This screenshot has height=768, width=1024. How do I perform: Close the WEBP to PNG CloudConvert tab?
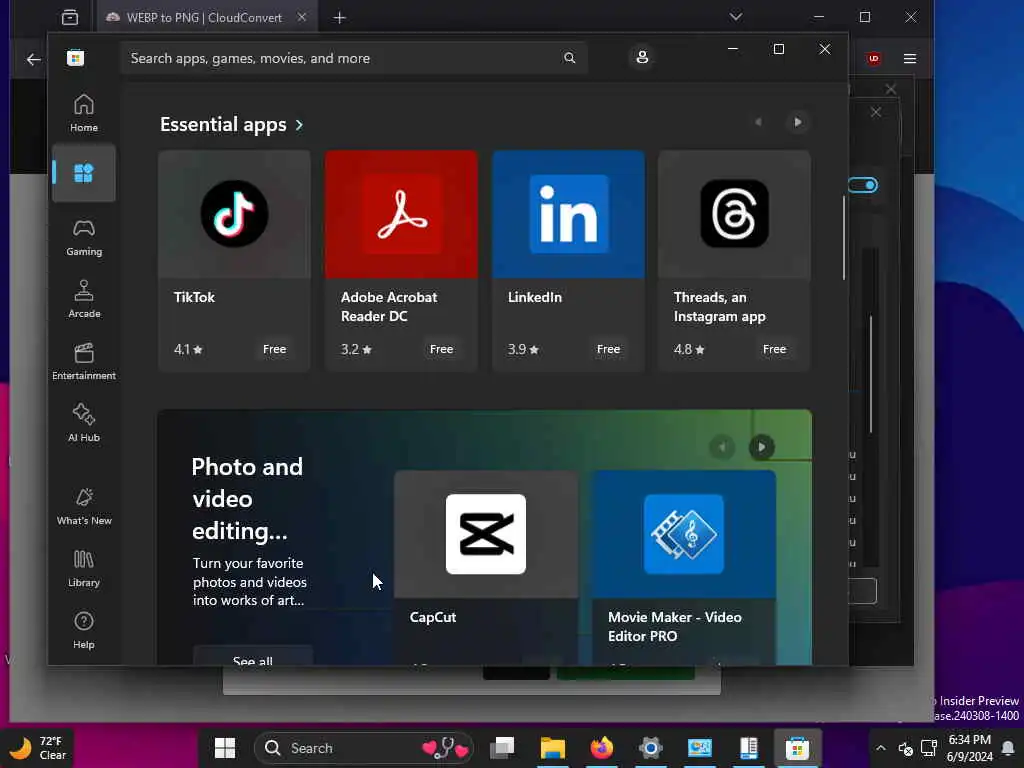point(302,18)
